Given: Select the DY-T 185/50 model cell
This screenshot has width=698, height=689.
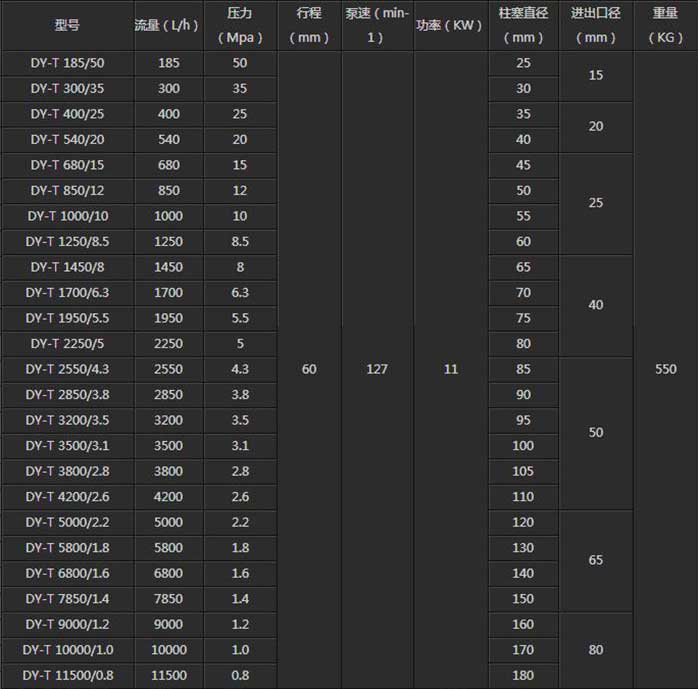Looking at the screenshot, I should pyautogui.click(x=67, y=63).
